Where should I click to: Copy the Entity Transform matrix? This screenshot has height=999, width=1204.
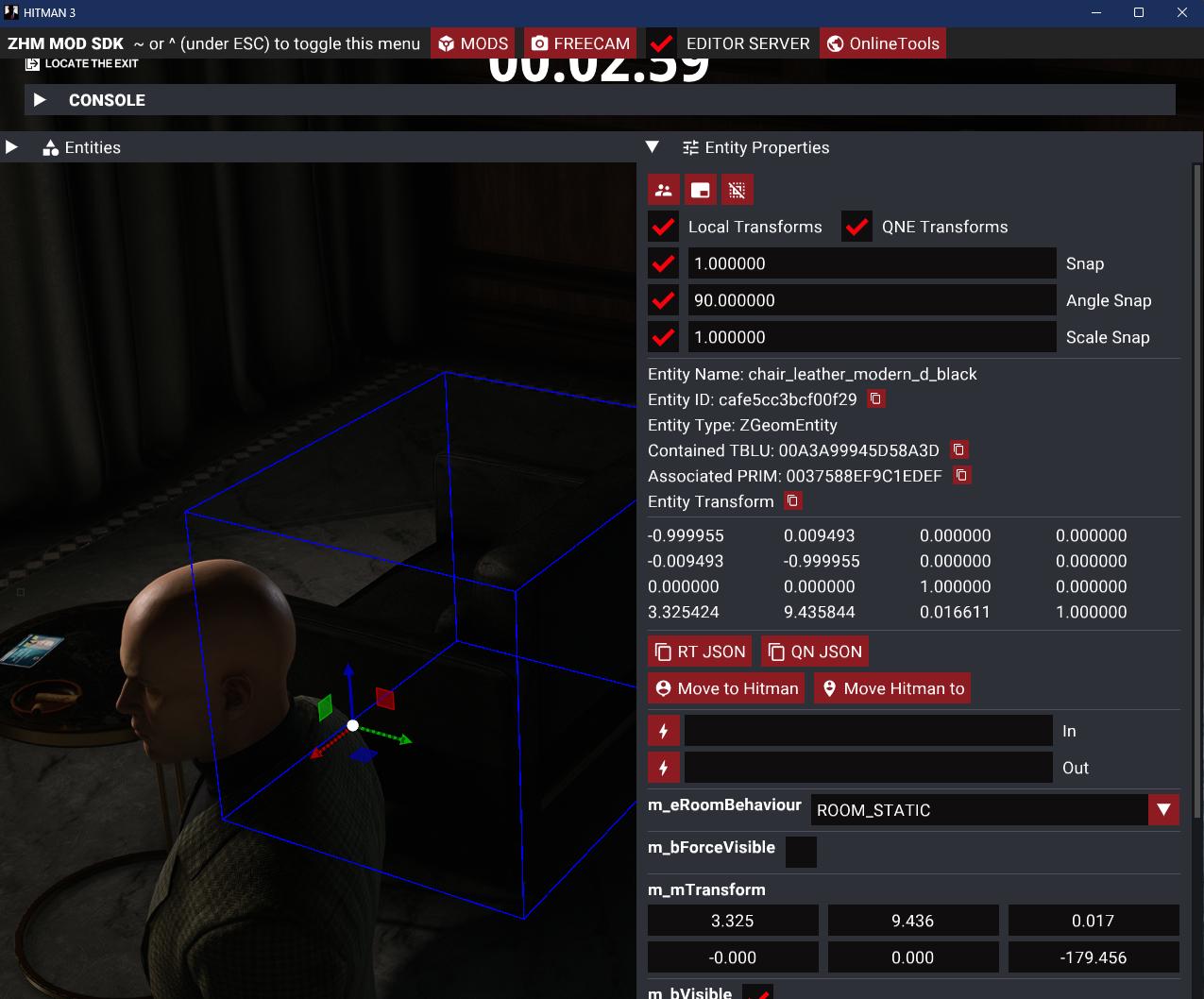[x=793, y=501]
